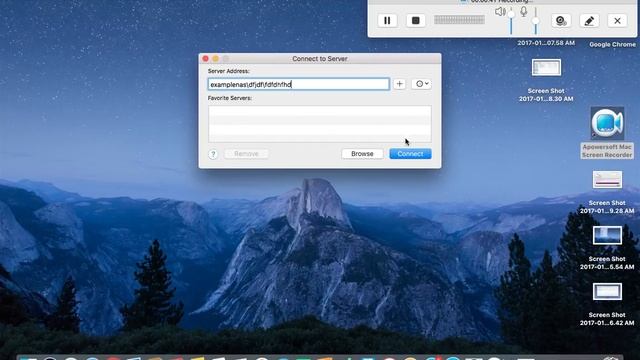Viewport: 640px width, 360px height.
Task: Open help with the question mark button
Action: [213, 154]
